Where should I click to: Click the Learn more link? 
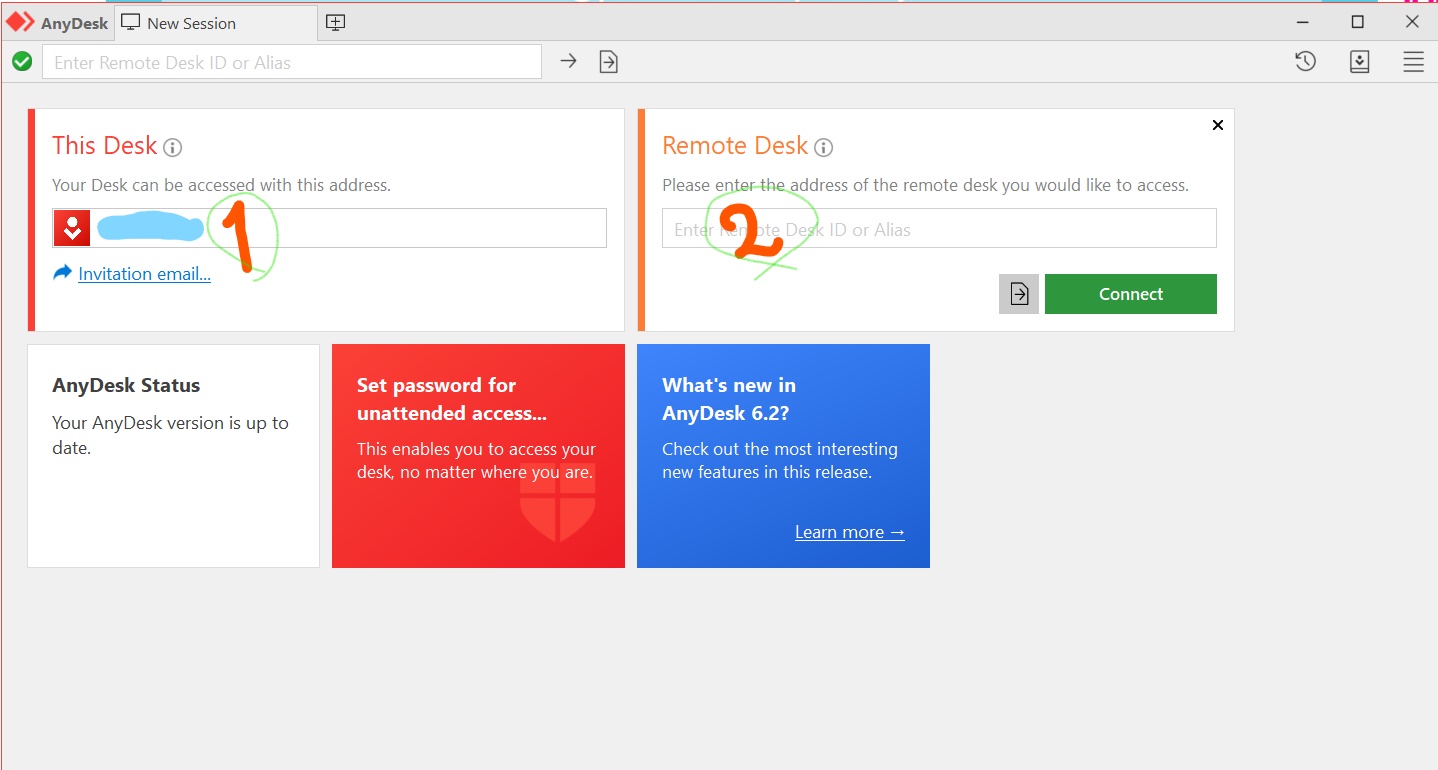click(850, 532)
